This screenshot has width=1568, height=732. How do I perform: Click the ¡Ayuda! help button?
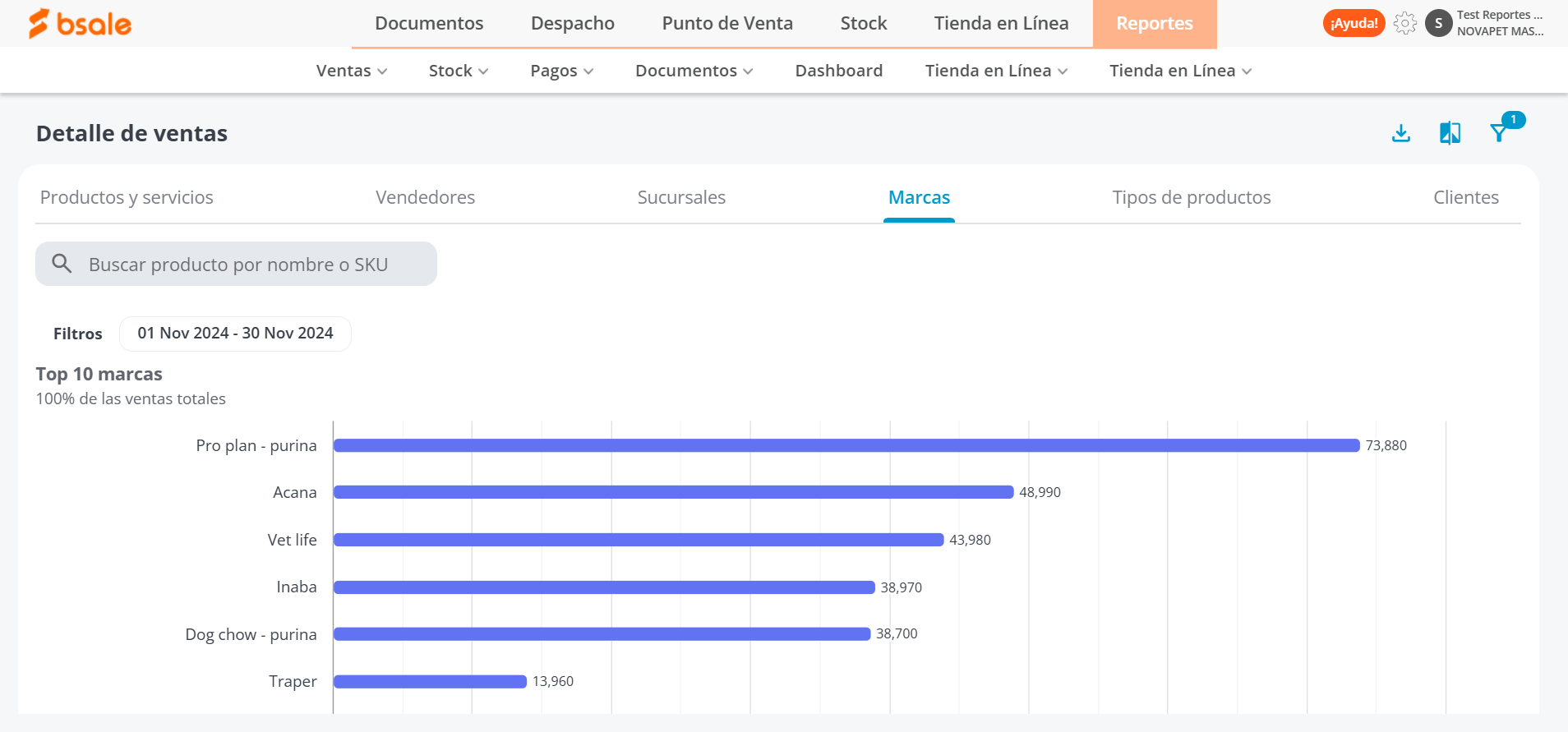coord(1354,23)
